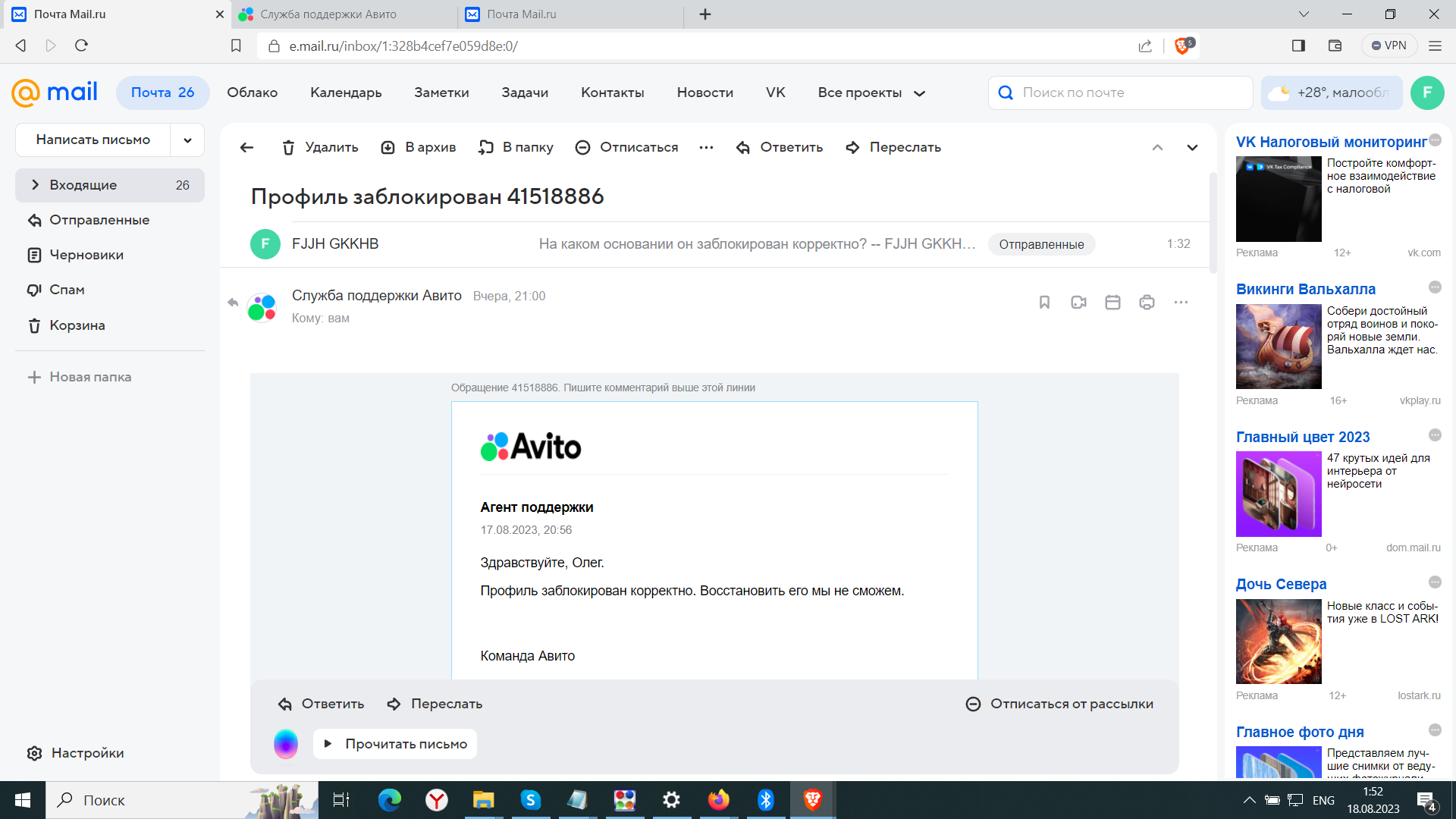This screenshot has width=1456, height=819.
Task: Раскрыть список шаблонов у кнопки «Написать письмо»
Action: click(x=187, y=140)
